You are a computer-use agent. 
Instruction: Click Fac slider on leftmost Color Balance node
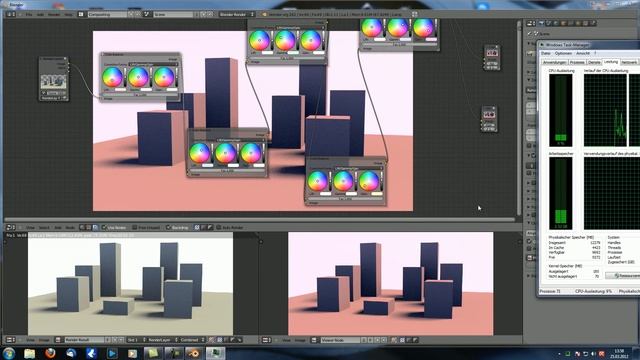[140, 95]
